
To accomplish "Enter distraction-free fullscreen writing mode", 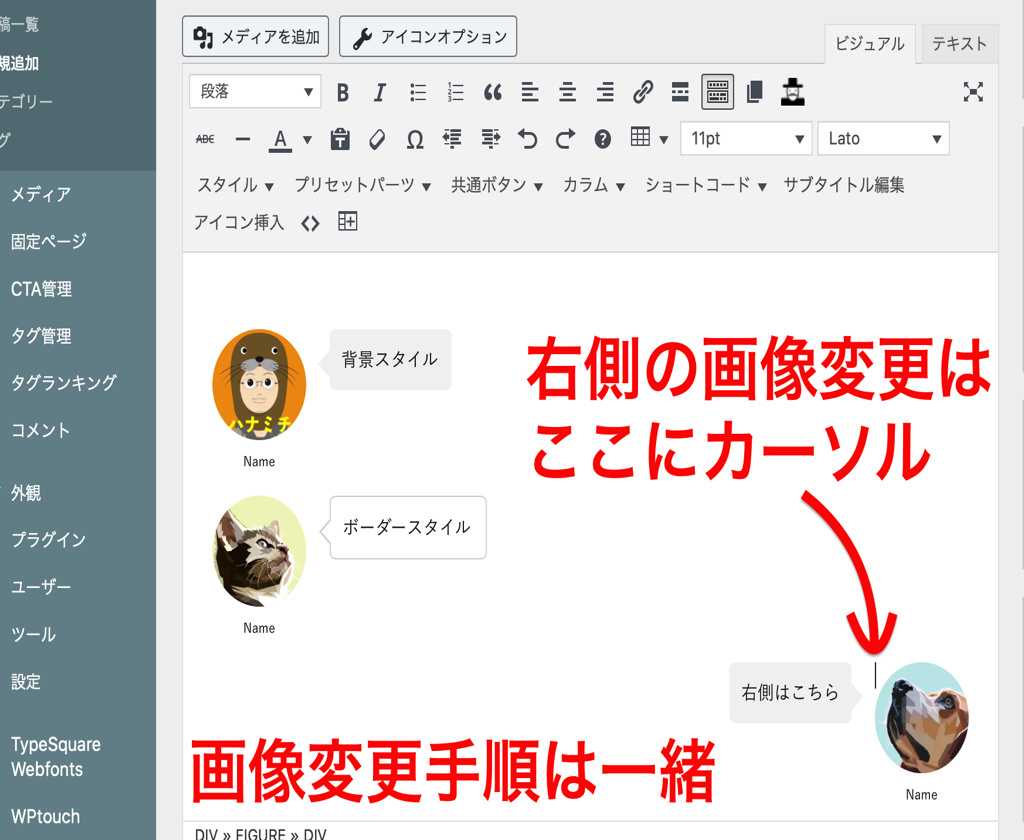I will (x=973, y=93).
